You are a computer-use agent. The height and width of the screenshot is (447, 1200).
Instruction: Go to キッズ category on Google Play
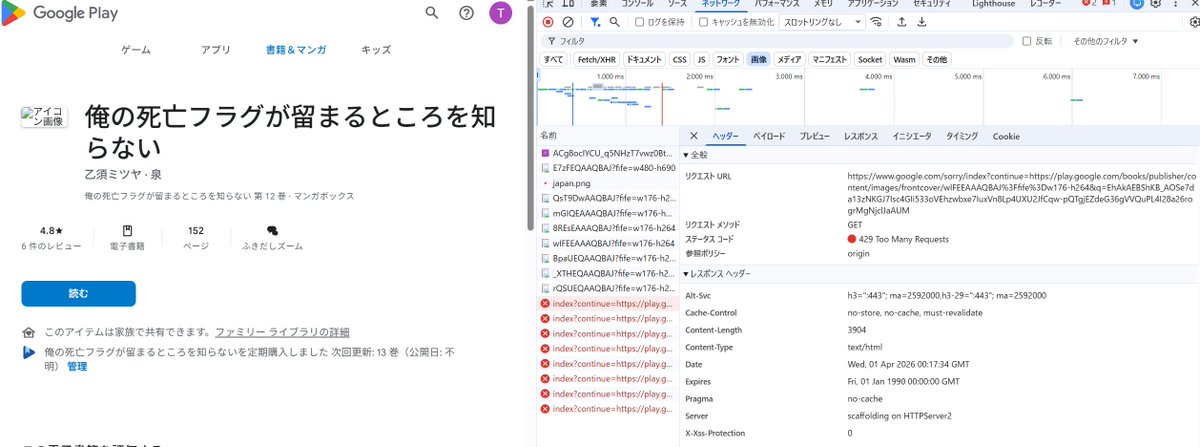376,50
